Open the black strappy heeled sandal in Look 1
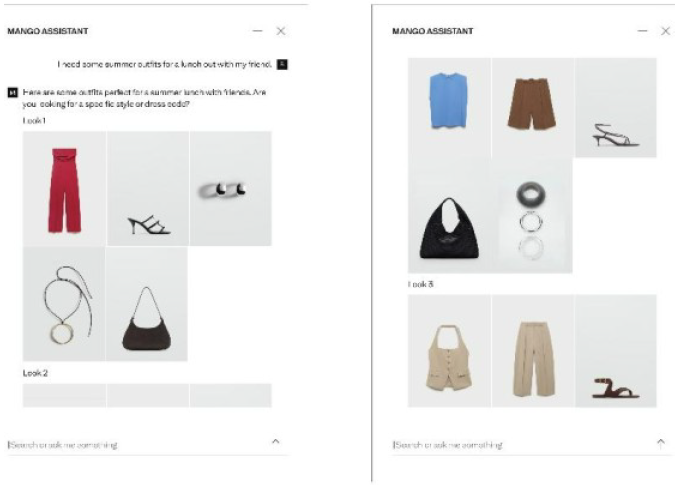Image resolution: width=682 pixels, height=486 pixels. 148,188
